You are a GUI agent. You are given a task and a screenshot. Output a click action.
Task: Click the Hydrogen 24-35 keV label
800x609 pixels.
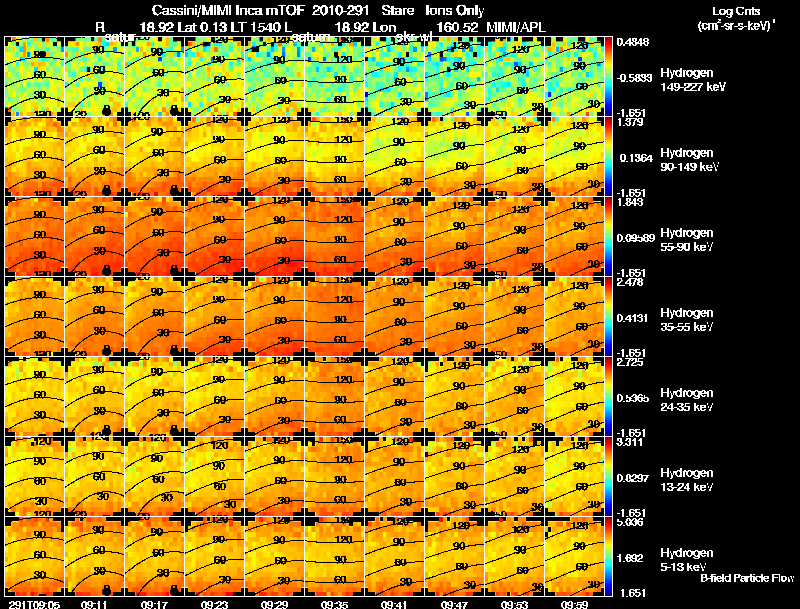(687, 400)
